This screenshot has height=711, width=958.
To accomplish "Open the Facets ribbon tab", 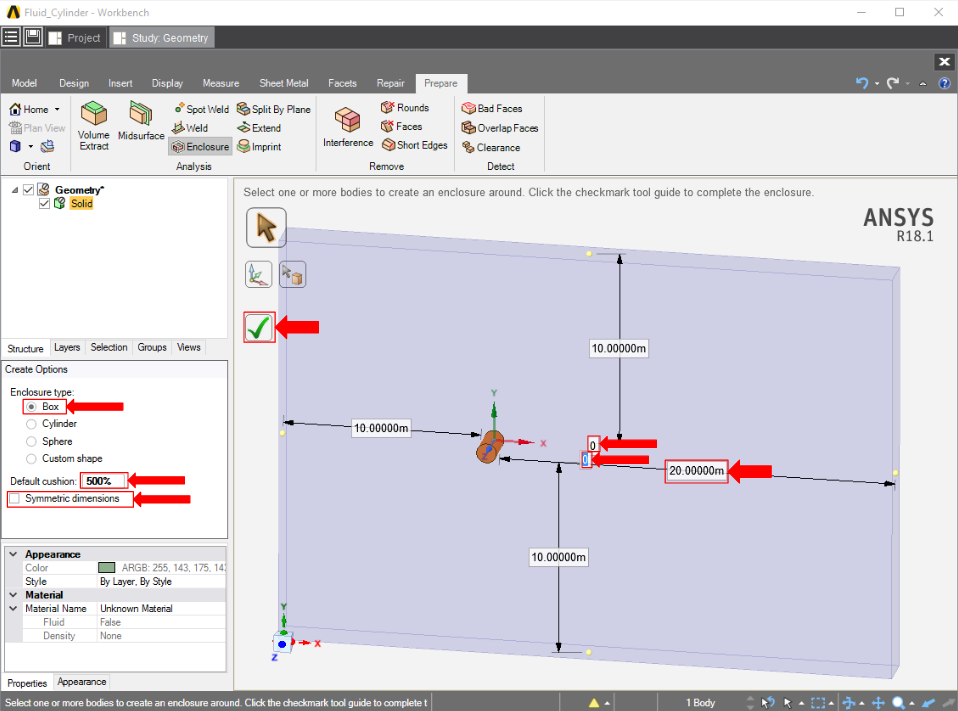I will 342,83.
